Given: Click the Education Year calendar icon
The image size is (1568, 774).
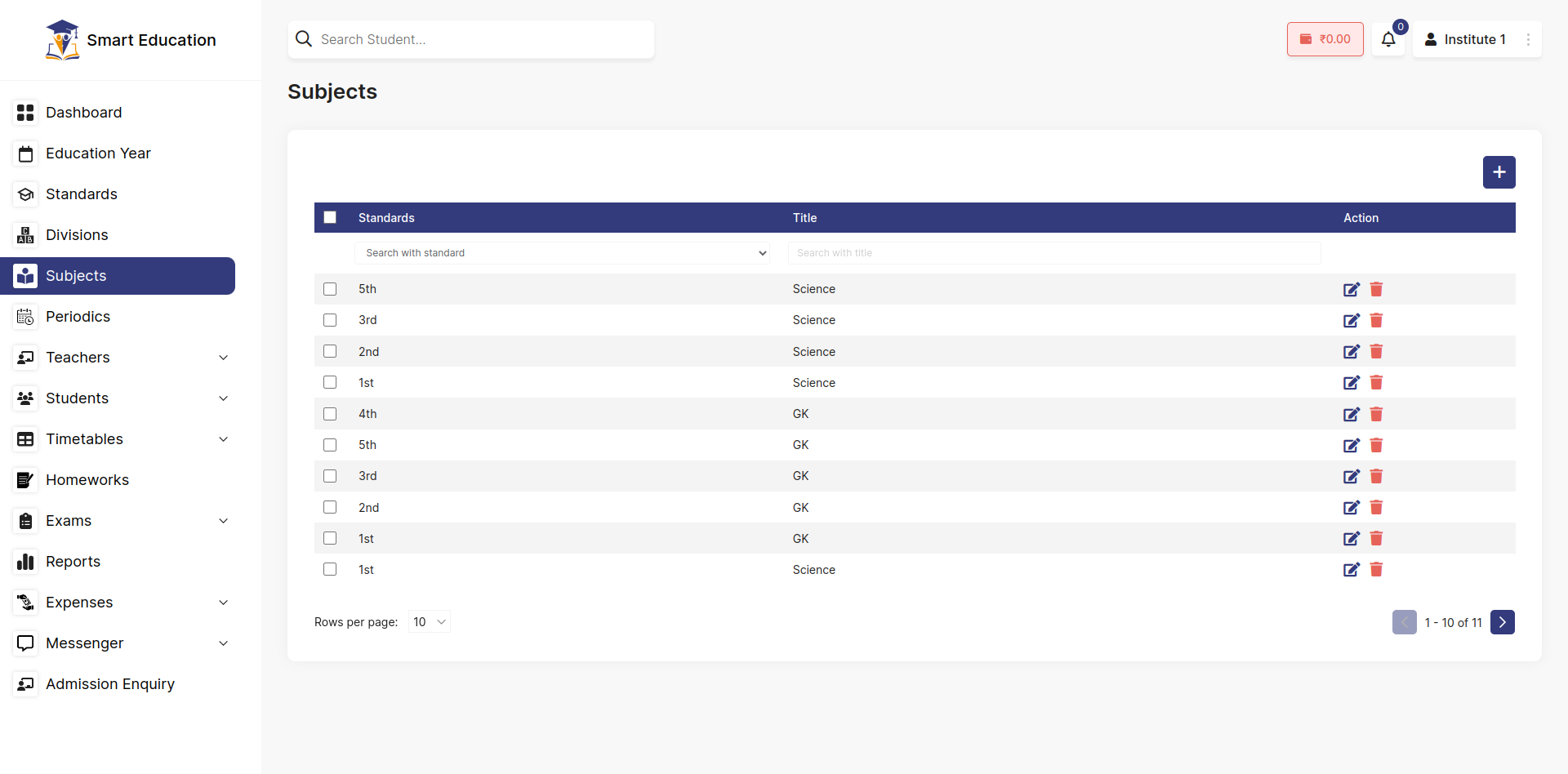Looking at the screenshot, I should pos(25,153).
